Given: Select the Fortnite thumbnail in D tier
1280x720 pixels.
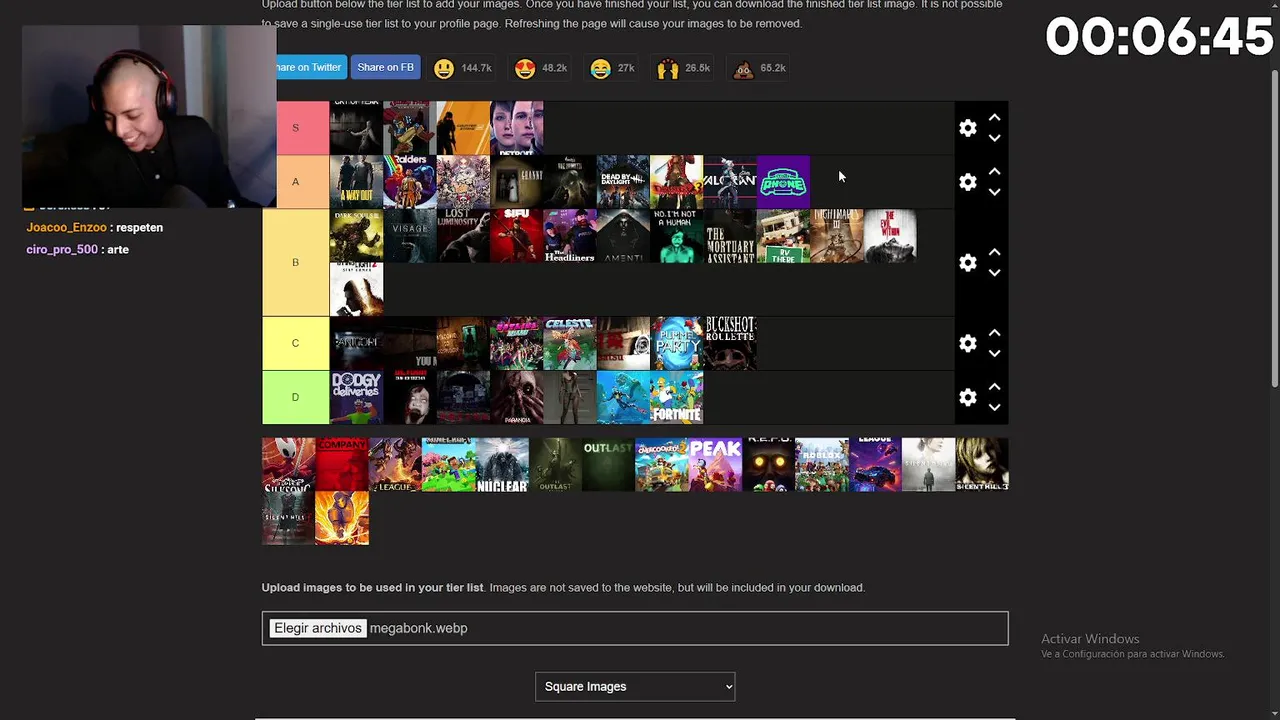Looking at the screenshot, I should (x=677, y=397).
